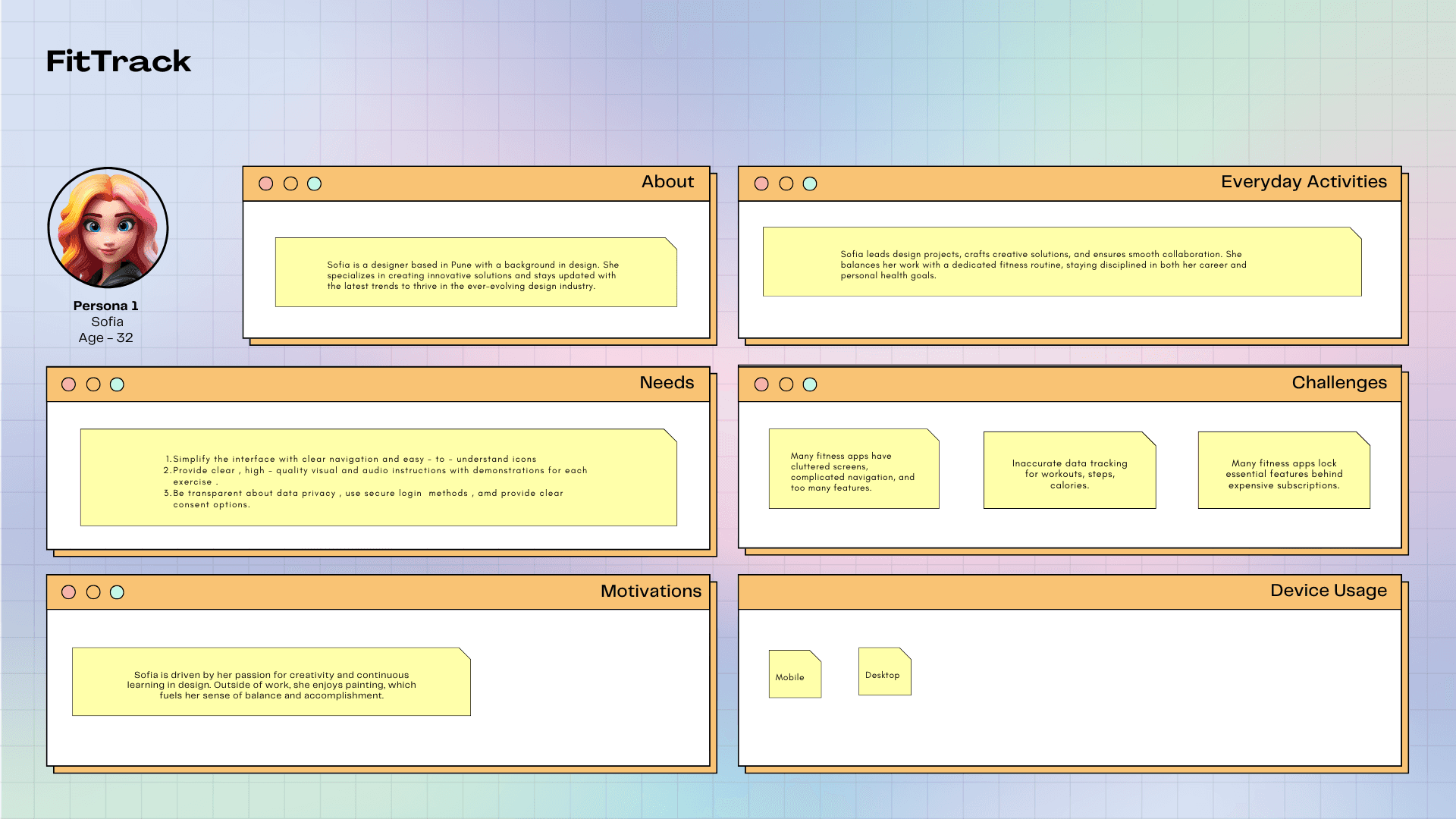Select the Mobile sticky note
The height and width of the screenshot is (819, 1456).
(x=795, y=674)
